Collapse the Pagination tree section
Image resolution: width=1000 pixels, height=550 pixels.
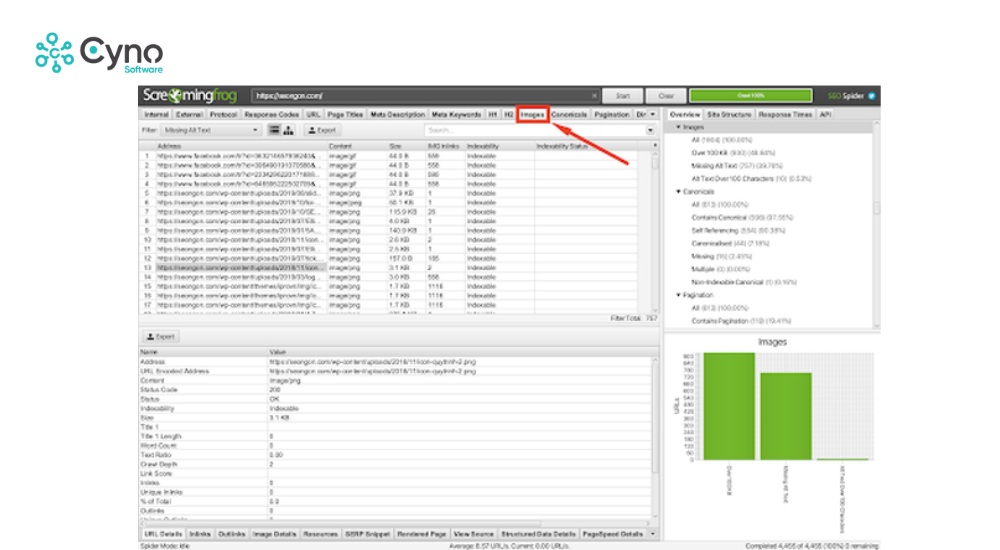679,296
